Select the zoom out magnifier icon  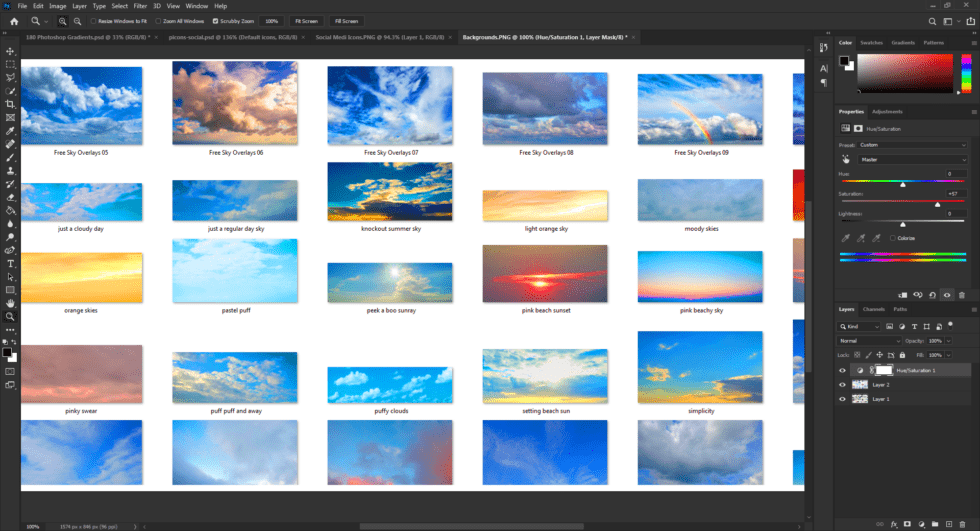[x=77, y=20]
